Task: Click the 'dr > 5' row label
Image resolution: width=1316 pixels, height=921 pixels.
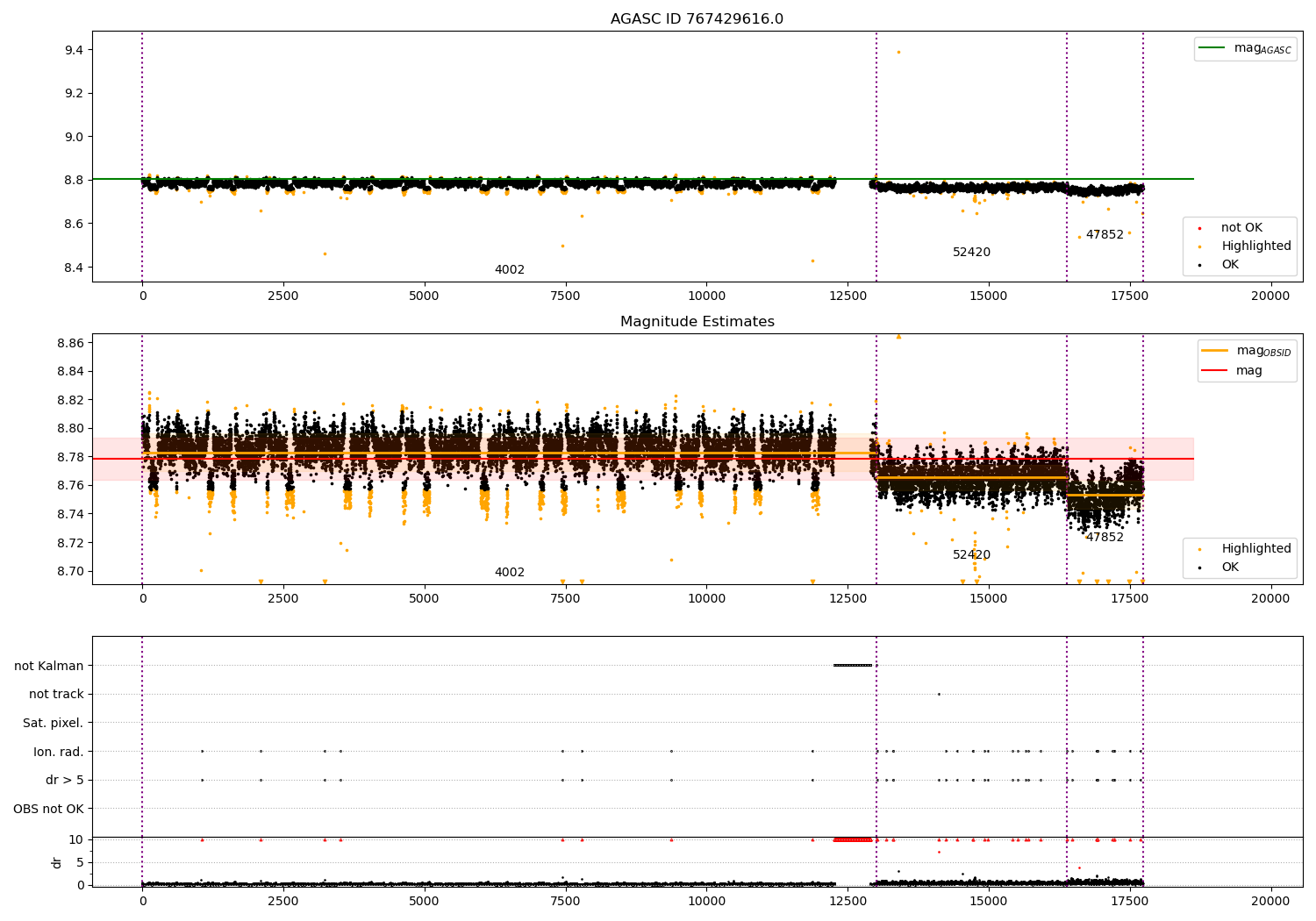Action: (65, 780)
